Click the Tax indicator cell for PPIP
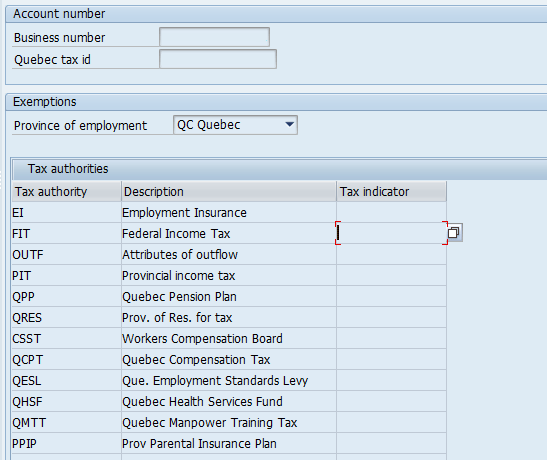The height and width of the screenshot is (460, 547). click(x=391, y=443)
